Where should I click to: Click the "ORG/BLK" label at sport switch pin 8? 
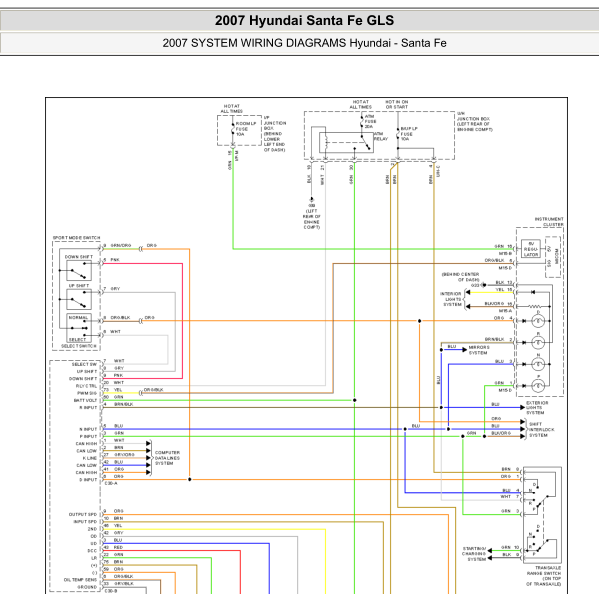120,317
